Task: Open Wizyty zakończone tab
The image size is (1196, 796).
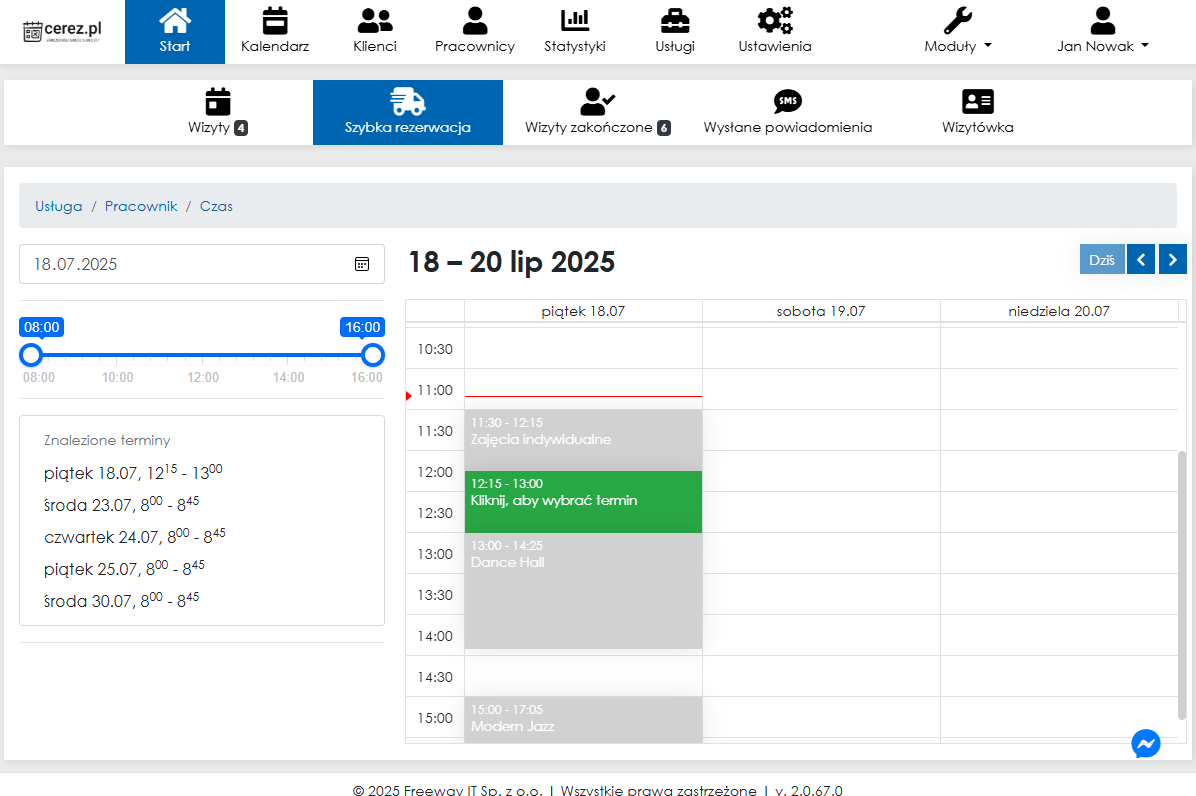Action: click(597, 111)
